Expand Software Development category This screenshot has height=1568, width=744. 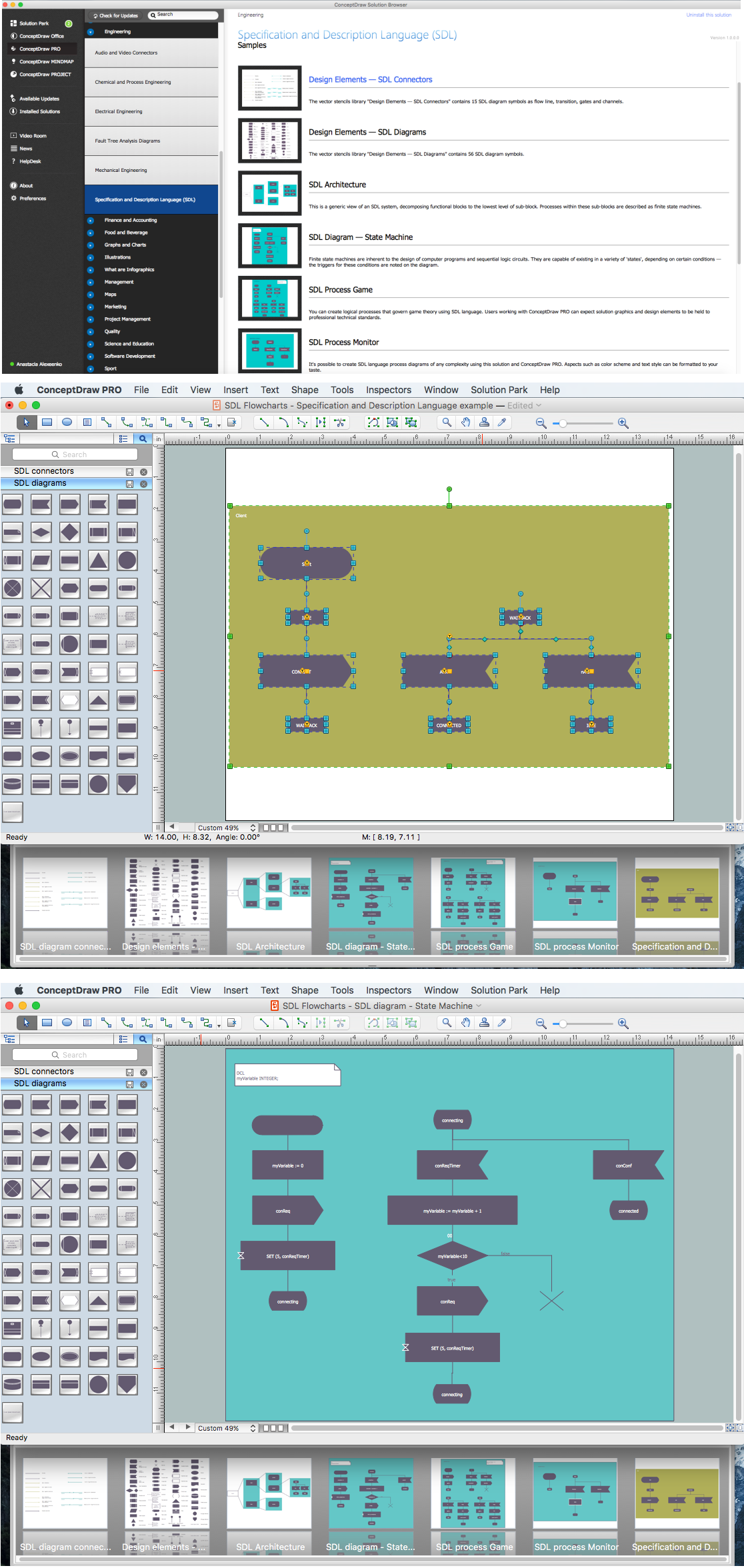90,357
